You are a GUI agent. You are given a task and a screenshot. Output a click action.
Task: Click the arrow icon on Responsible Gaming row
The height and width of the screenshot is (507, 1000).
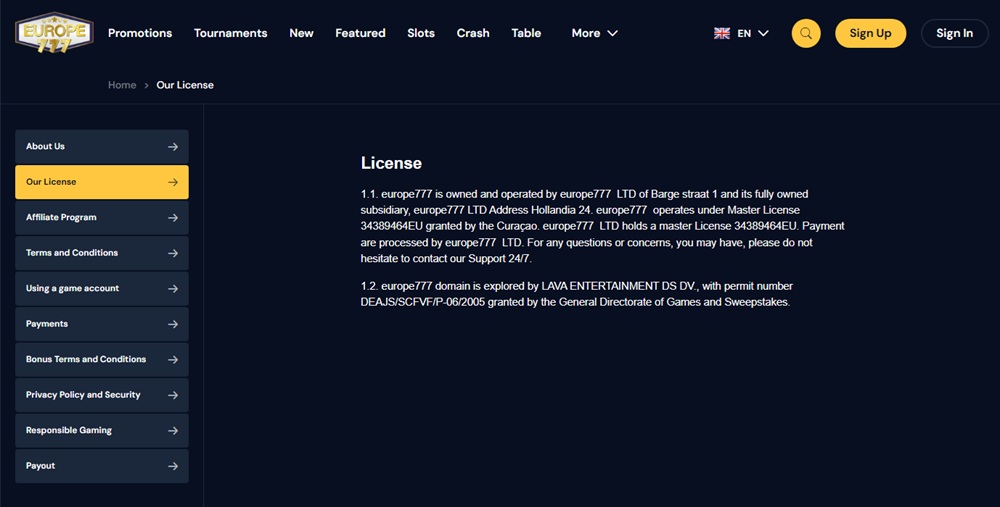pyautogui.click(x=173, y=431)
